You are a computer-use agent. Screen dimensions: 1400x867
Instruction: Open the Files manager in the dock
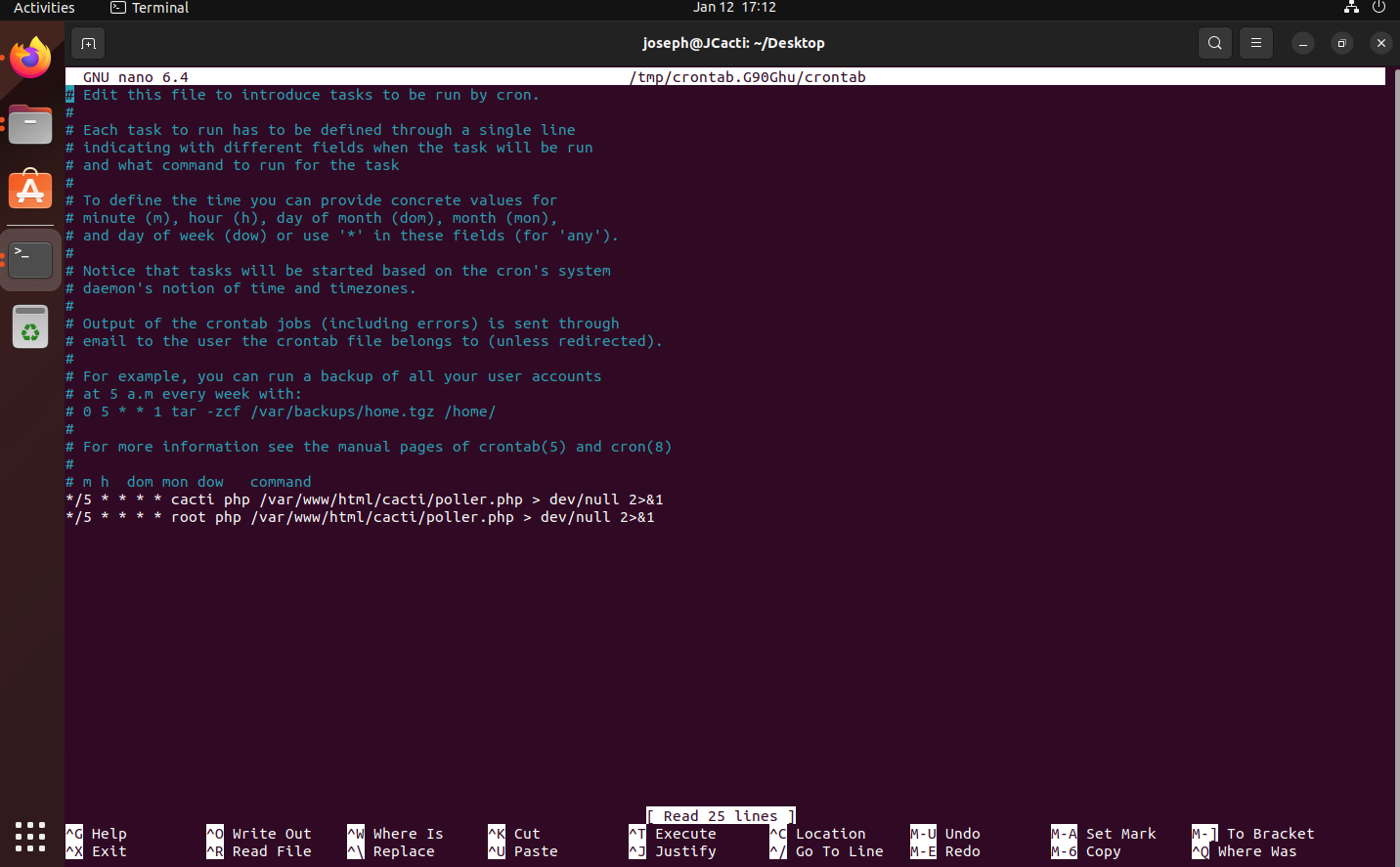(30, 124)
